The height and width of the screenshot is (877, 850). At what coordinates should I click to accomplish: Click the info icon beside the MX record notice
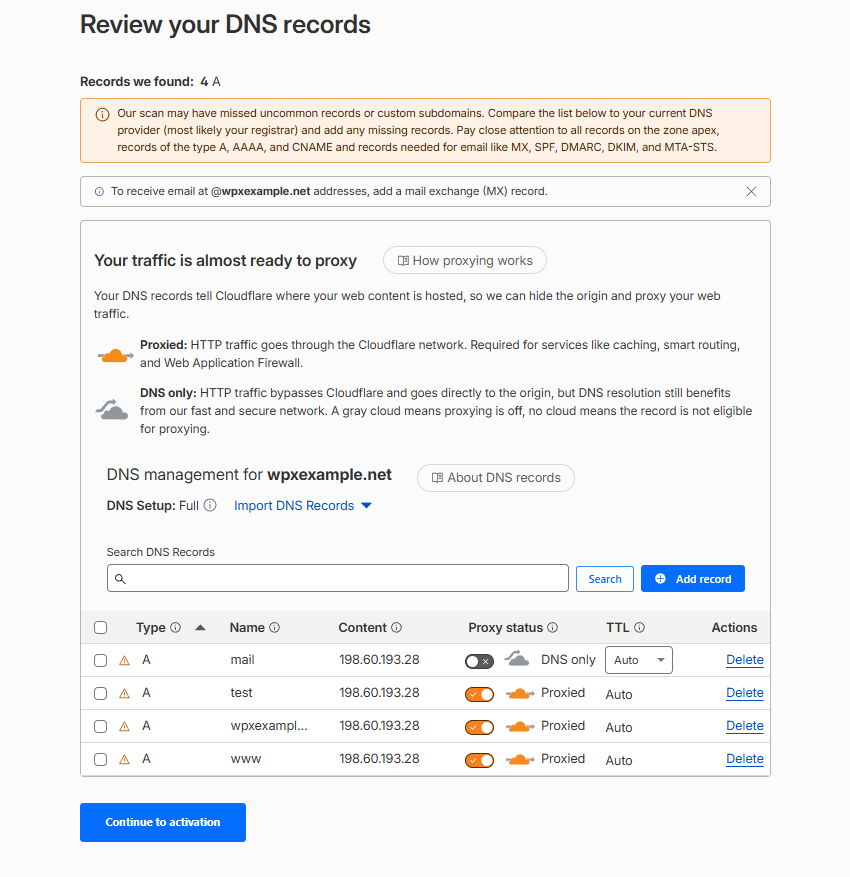tap(99, 192)
